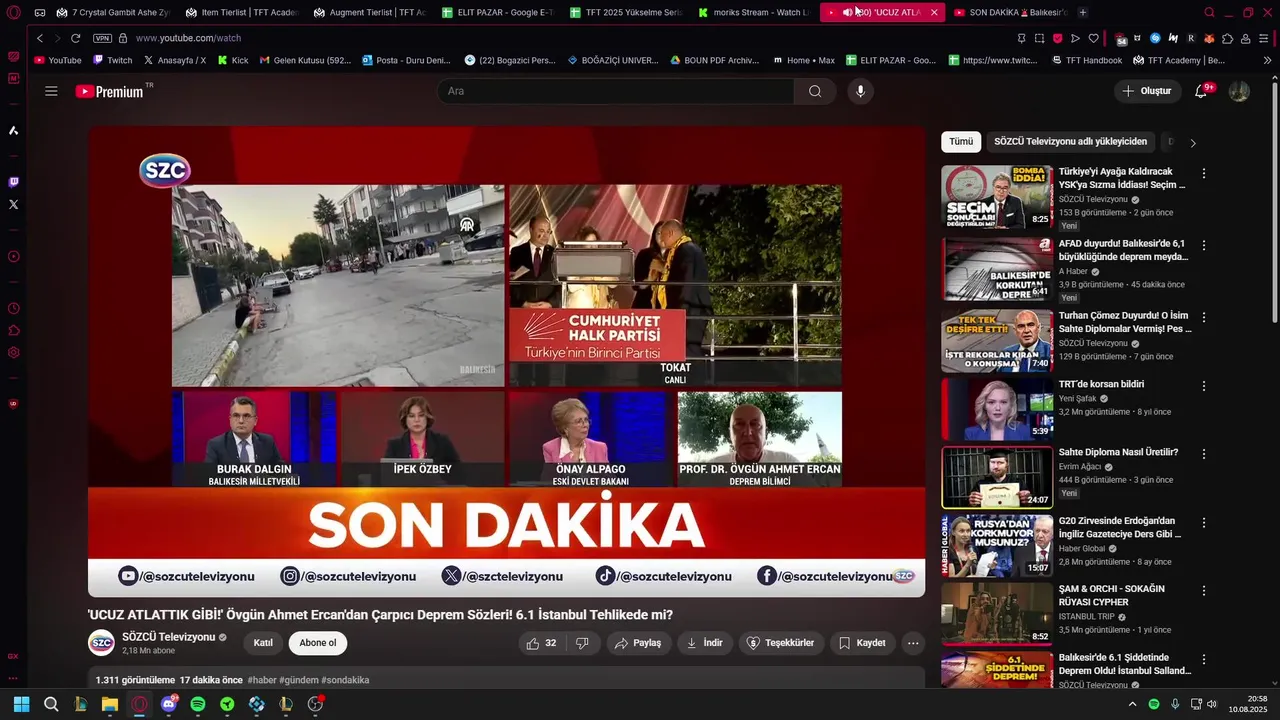This screenshot has height=720, width=1280.
Task: Open TFT Handbook bookmark
Action: pyautogui.click(x=1086, y=60)
